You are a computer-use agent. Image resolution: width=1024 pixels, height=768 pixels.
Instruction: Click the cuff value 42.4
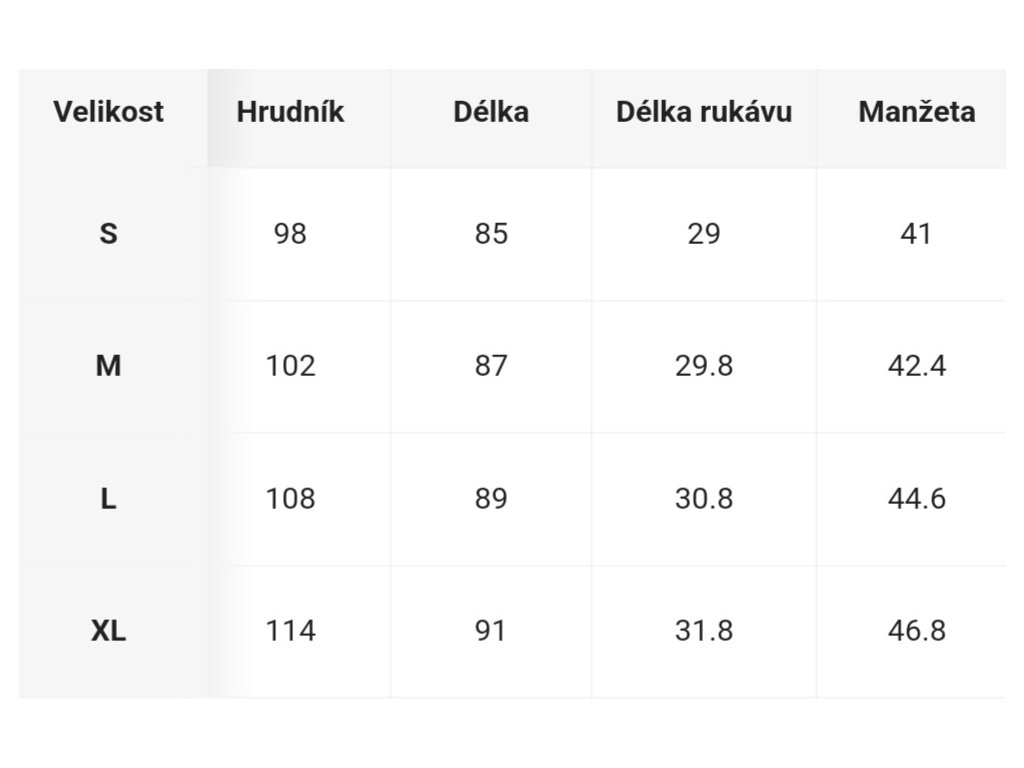pyautogui.click(x=917, y=366)
